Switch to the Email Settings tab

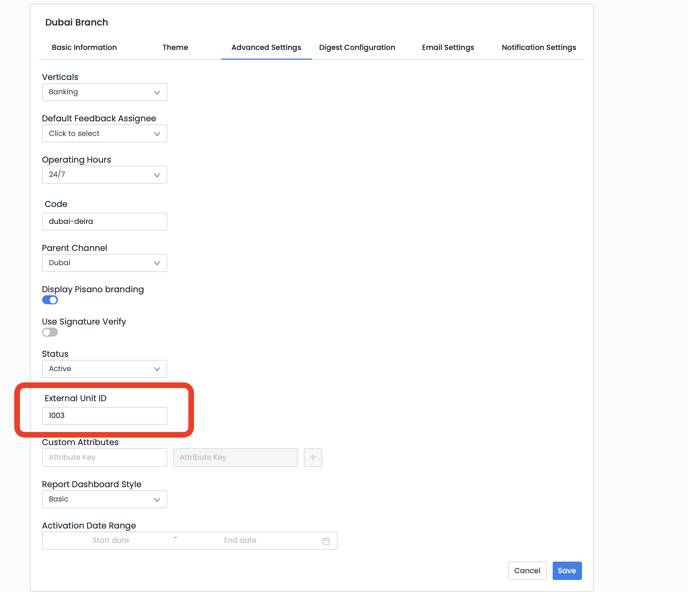448,48
